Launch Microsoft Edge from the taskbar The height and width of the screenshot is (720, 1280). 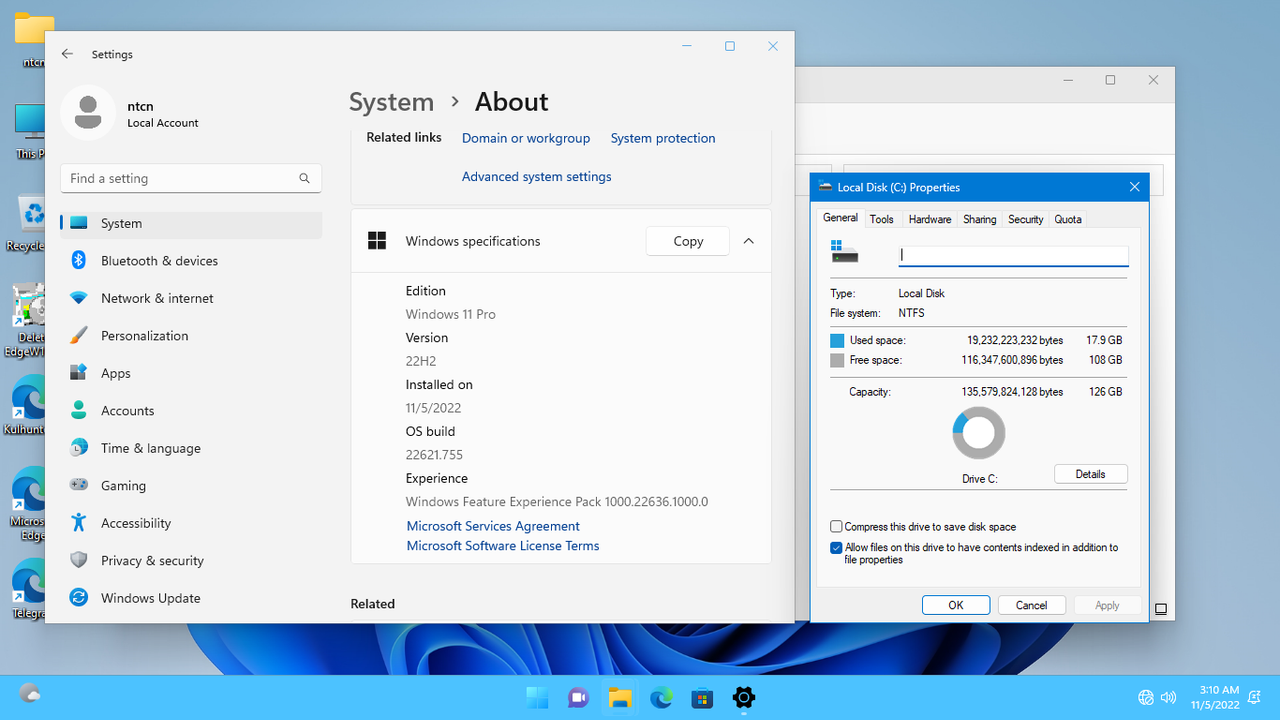[x=661, y=697]
